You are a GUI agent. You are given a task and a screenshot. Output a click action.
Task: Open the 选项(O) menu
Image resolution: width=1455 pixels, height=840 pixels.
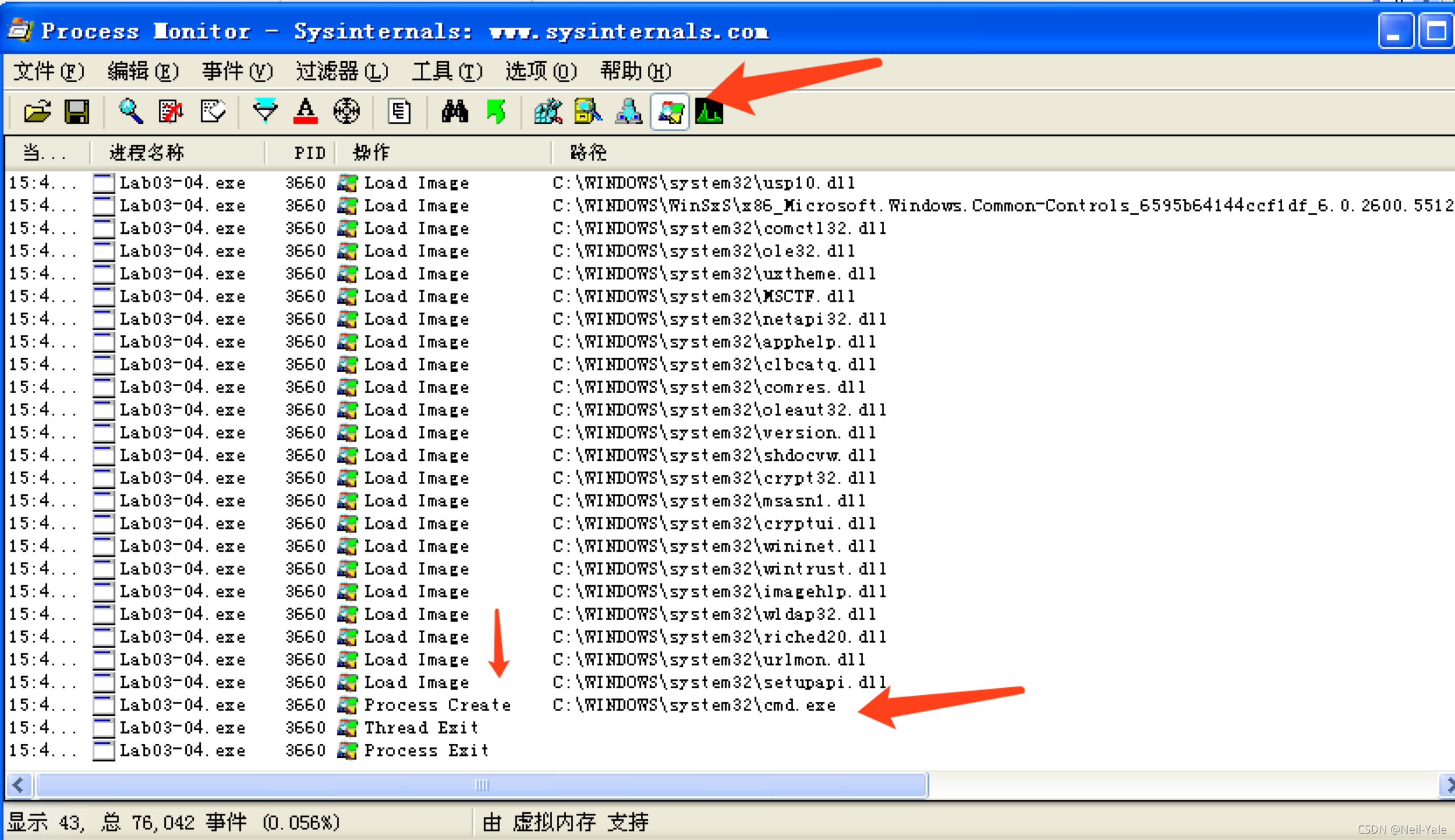point(541,72)
